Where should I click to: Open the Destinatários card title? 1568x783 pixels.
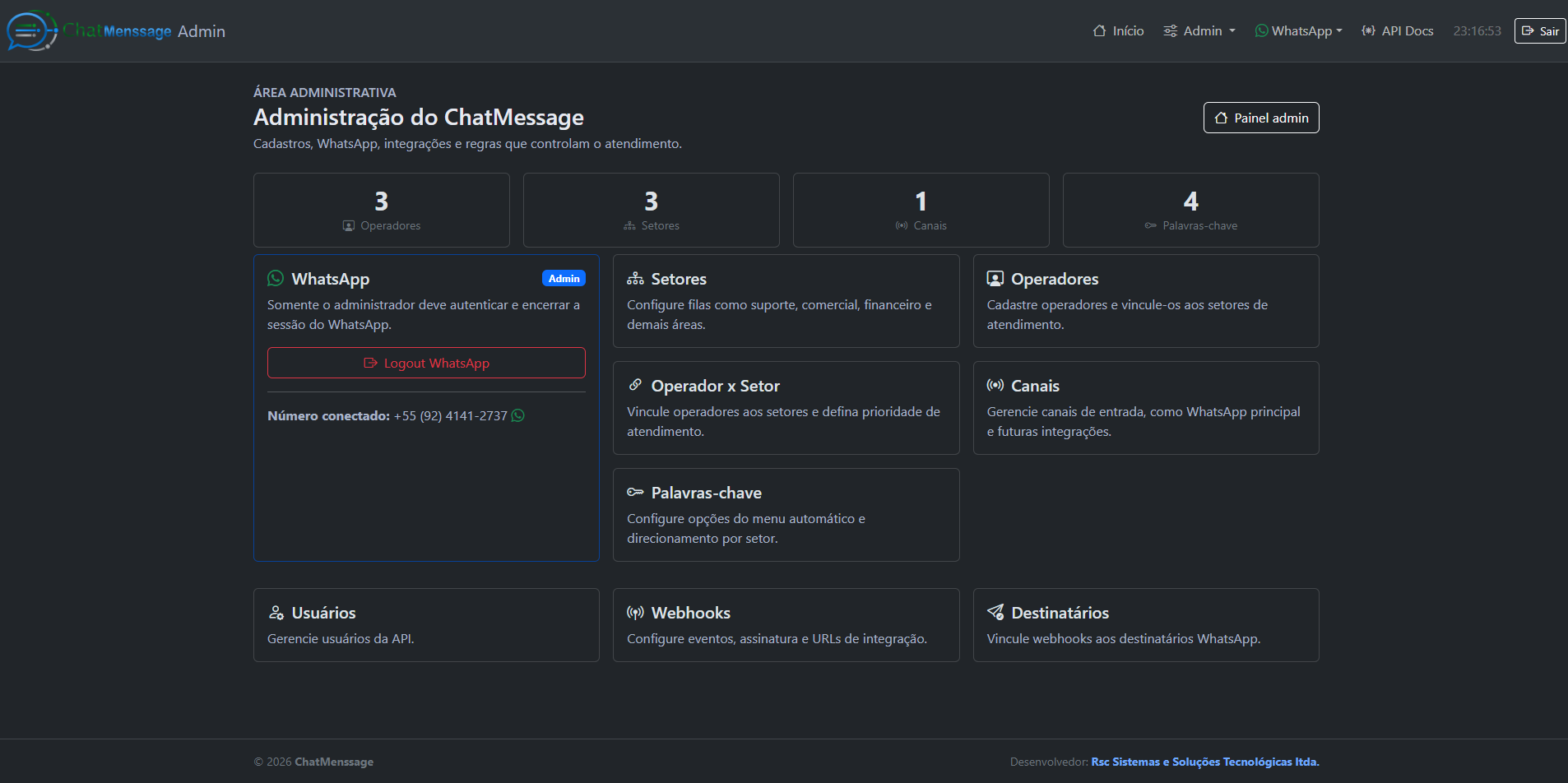click(1060, 613)
